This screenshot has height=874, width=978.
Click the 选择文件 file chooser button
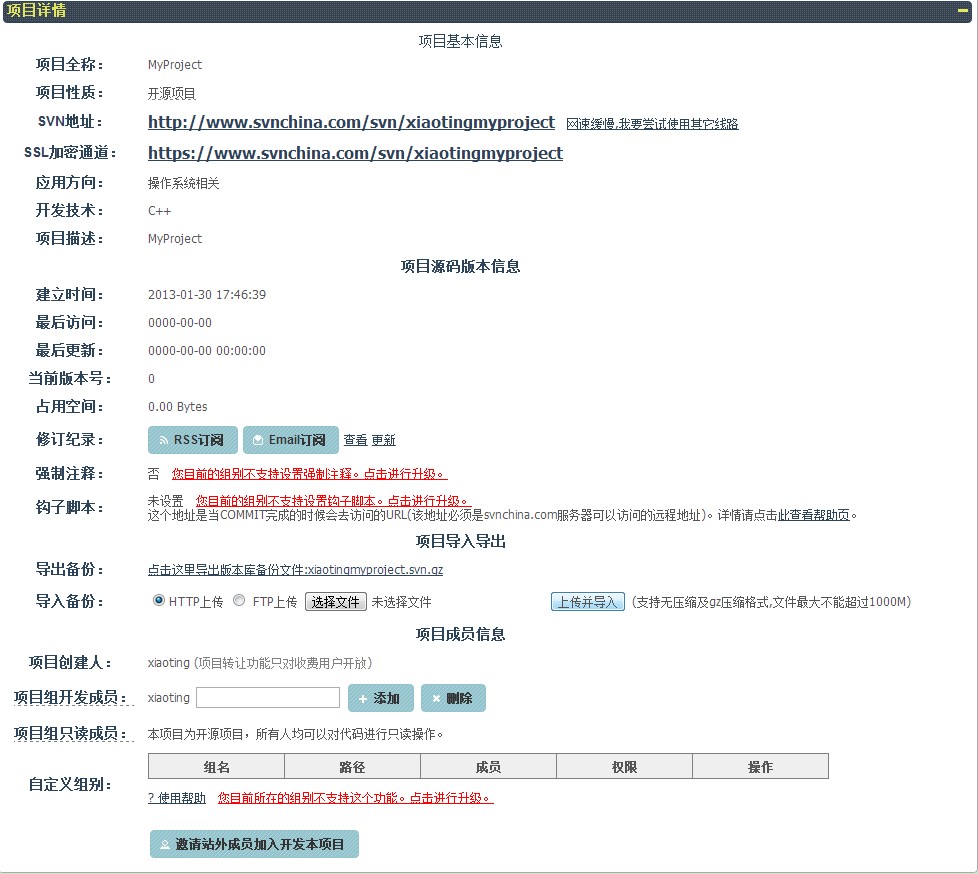(336, 602)
